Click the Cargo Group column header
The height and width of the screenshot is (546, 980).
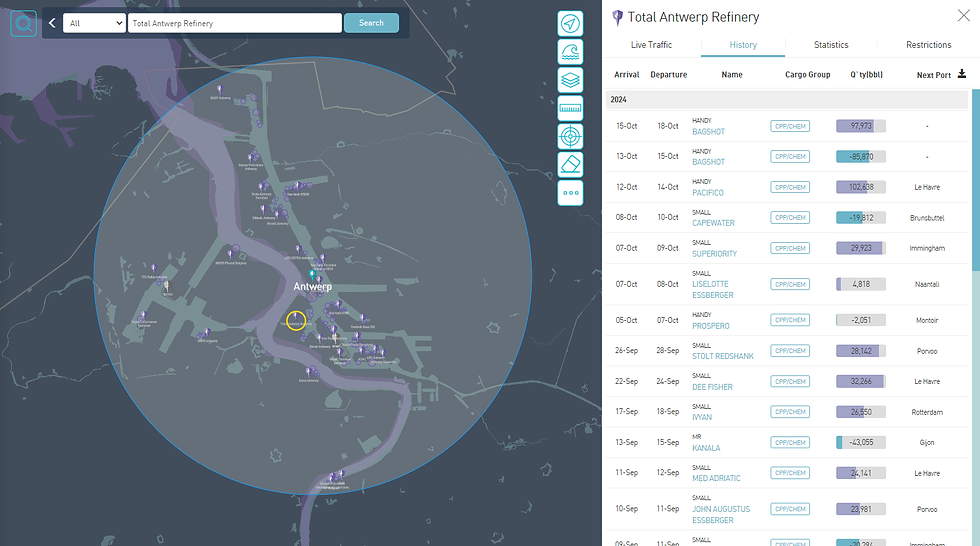(x=808, y=75)
